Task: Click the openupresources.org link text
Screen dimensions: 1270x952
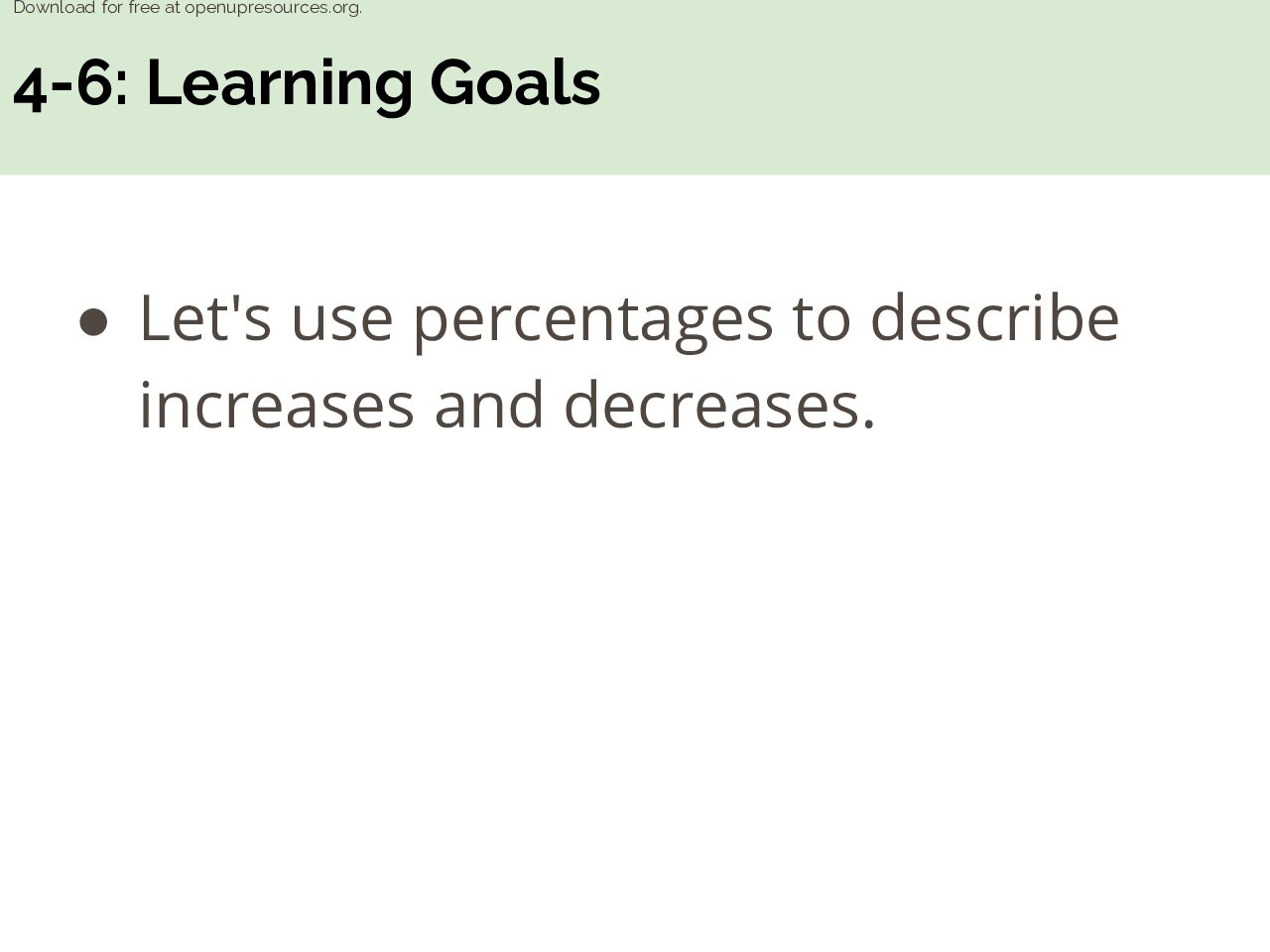Action: click(273, 8)
